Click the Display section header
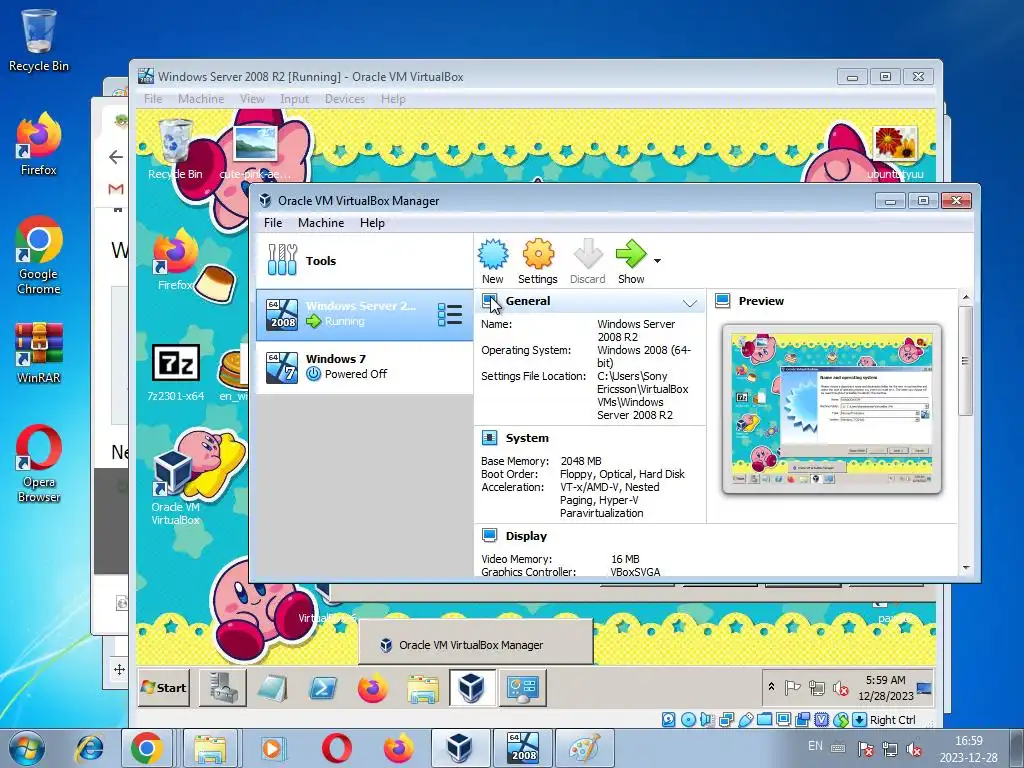The width and height of the screenshot is (1024, 768). pos(526,536)
